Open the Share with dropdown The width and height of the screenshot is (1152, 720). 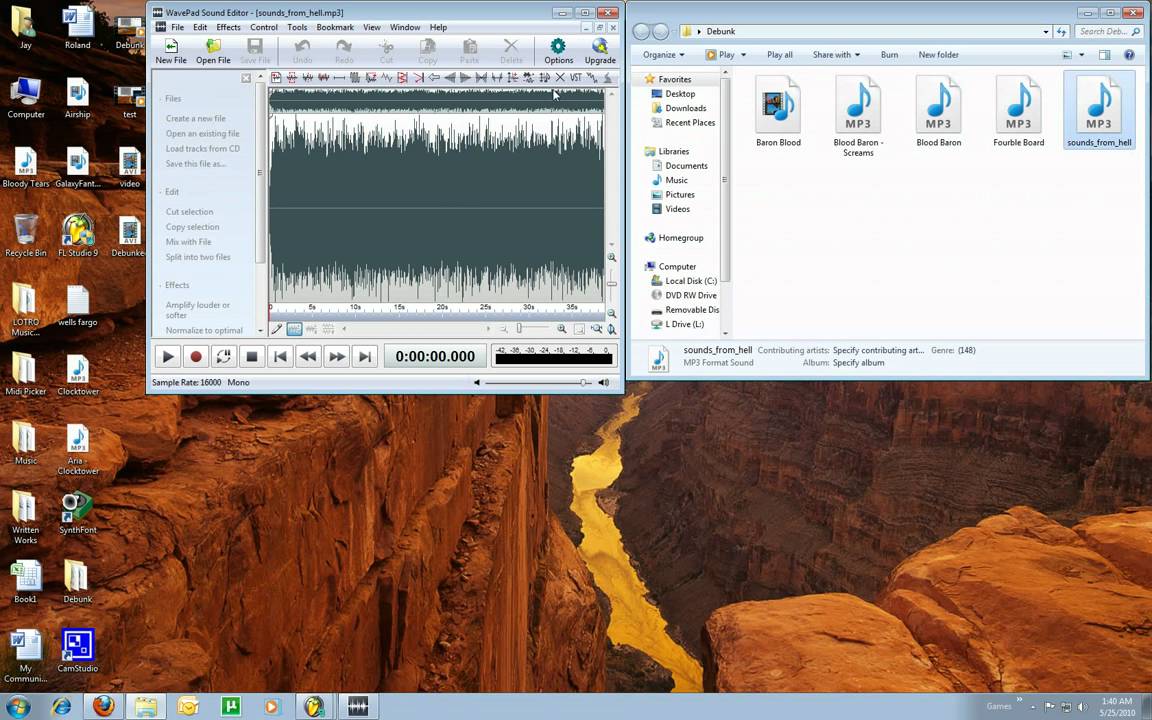point(836,55)
